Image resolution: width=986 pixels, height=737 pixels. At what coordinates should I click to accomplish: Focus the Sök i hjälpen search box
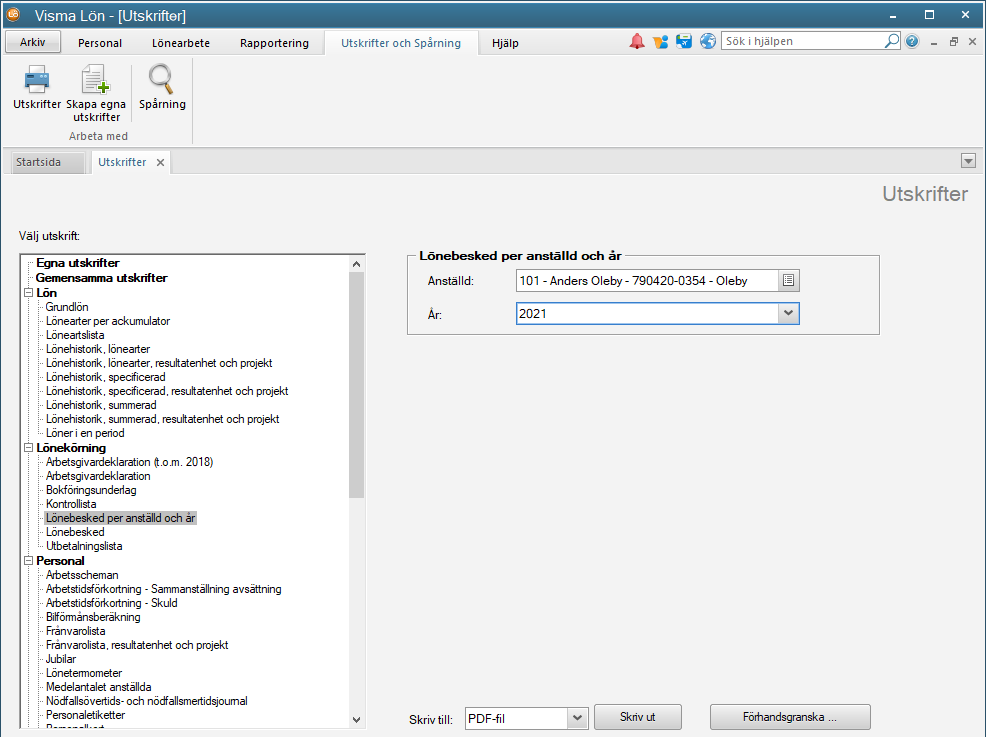click(x=803, y=42)
